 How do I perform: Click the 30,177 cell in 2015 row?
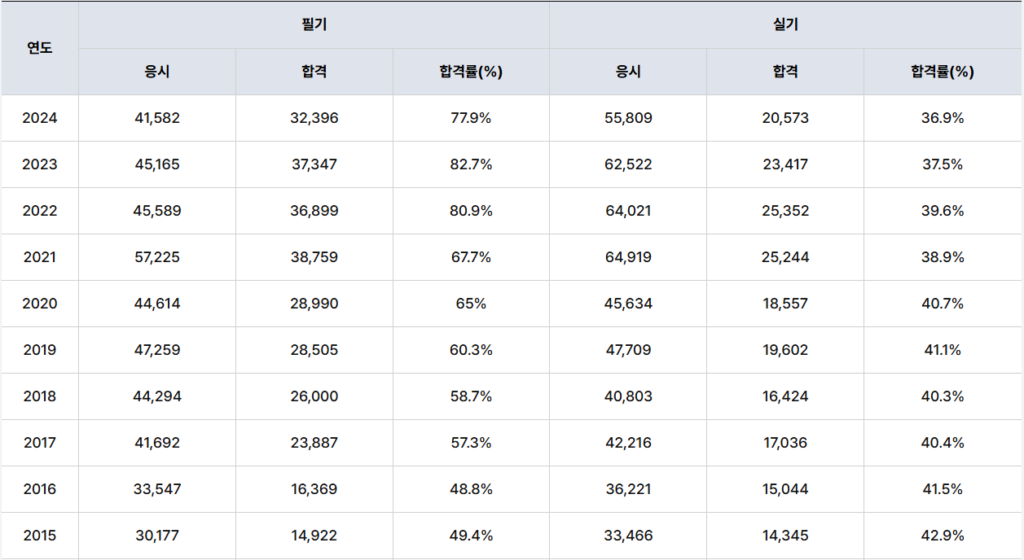[157, 535]
